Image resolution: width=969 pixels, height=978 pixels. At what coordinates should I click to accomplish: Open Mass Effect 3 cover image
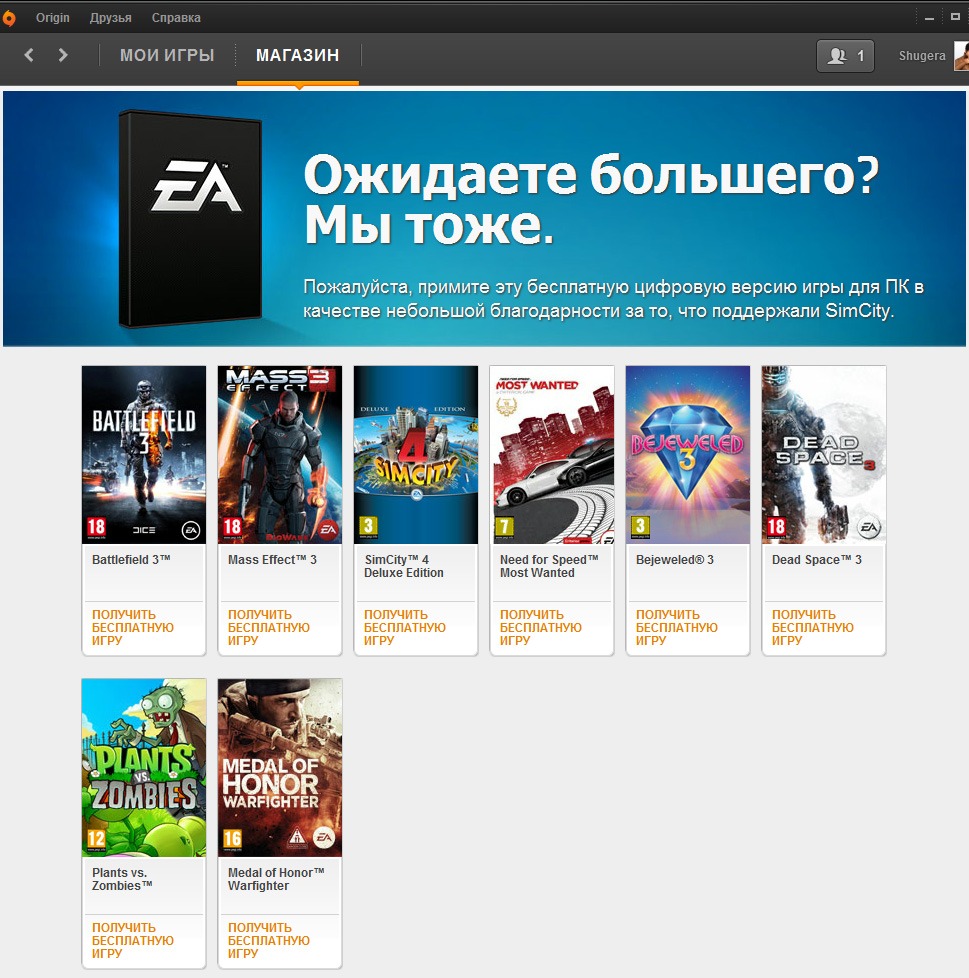tap(280, 455)
